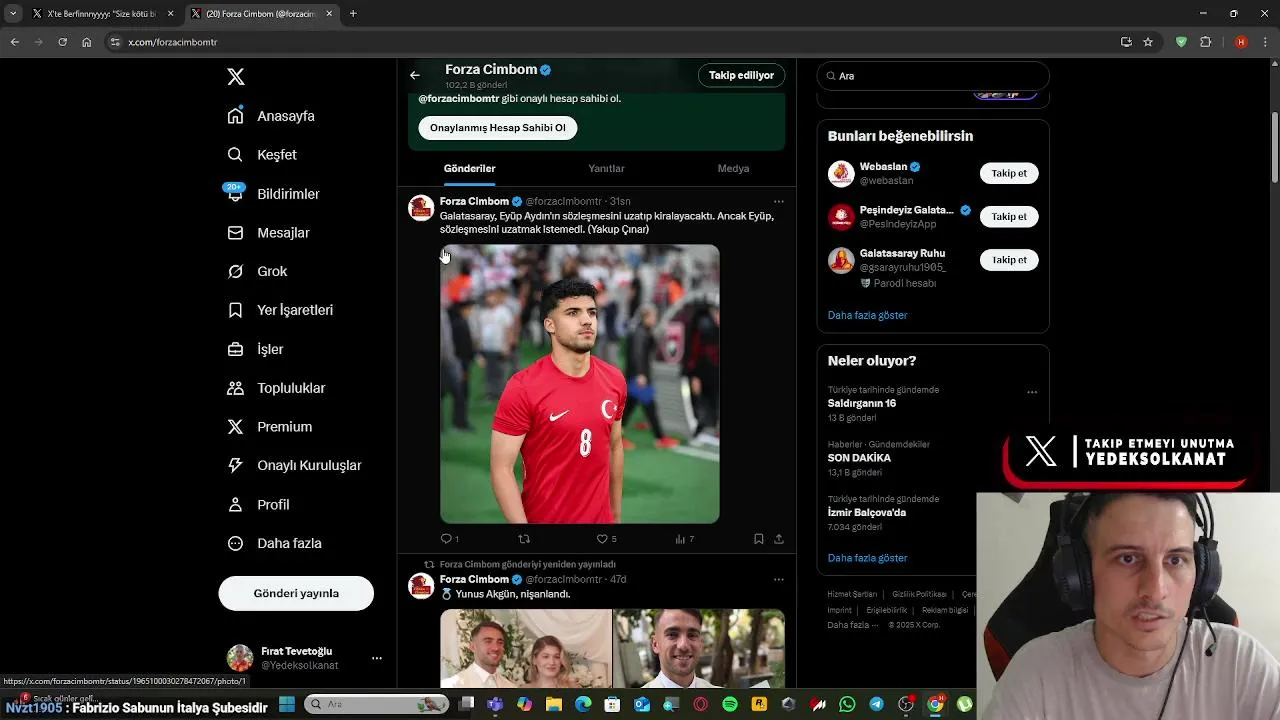This screenshot has width=1280, height=720.
Task: Share the Eyüp Aydın post
Action: (x=779, y=539)
